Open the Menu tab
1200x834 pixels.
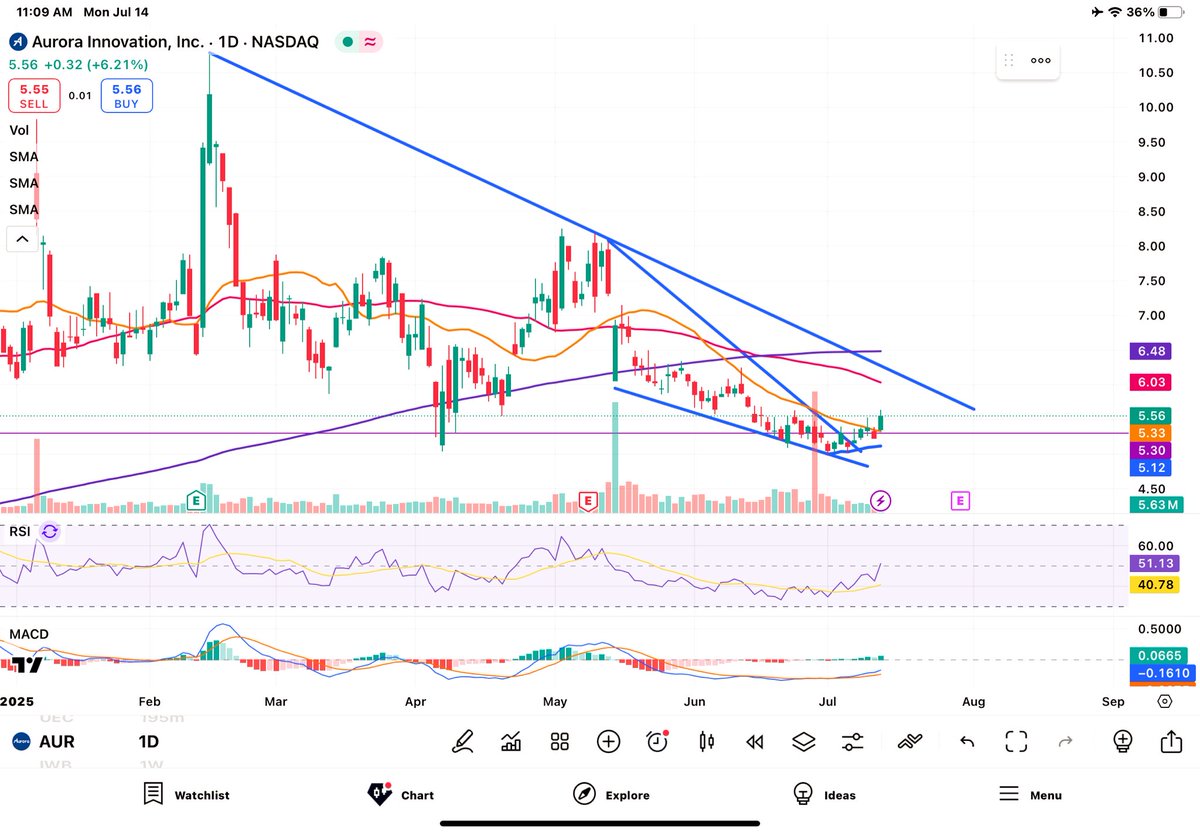pyautogui.click(x=1030, y=795)
